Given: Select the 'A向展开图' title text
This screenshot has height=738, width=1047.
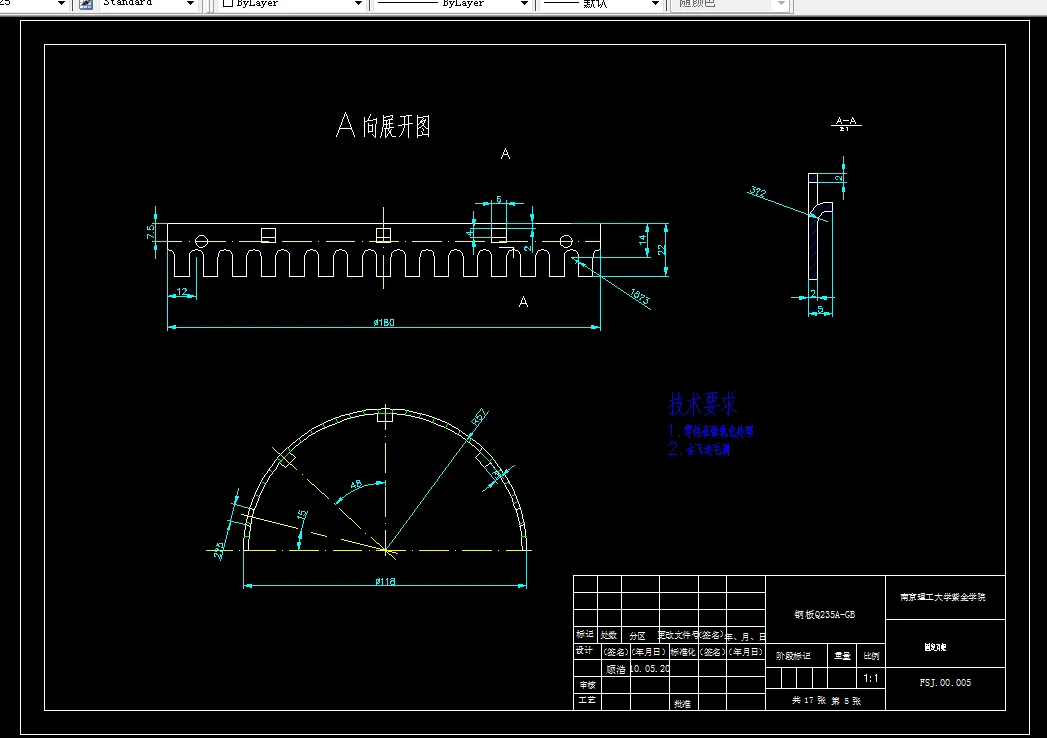Looking at the screenshot, I should 383,126.
